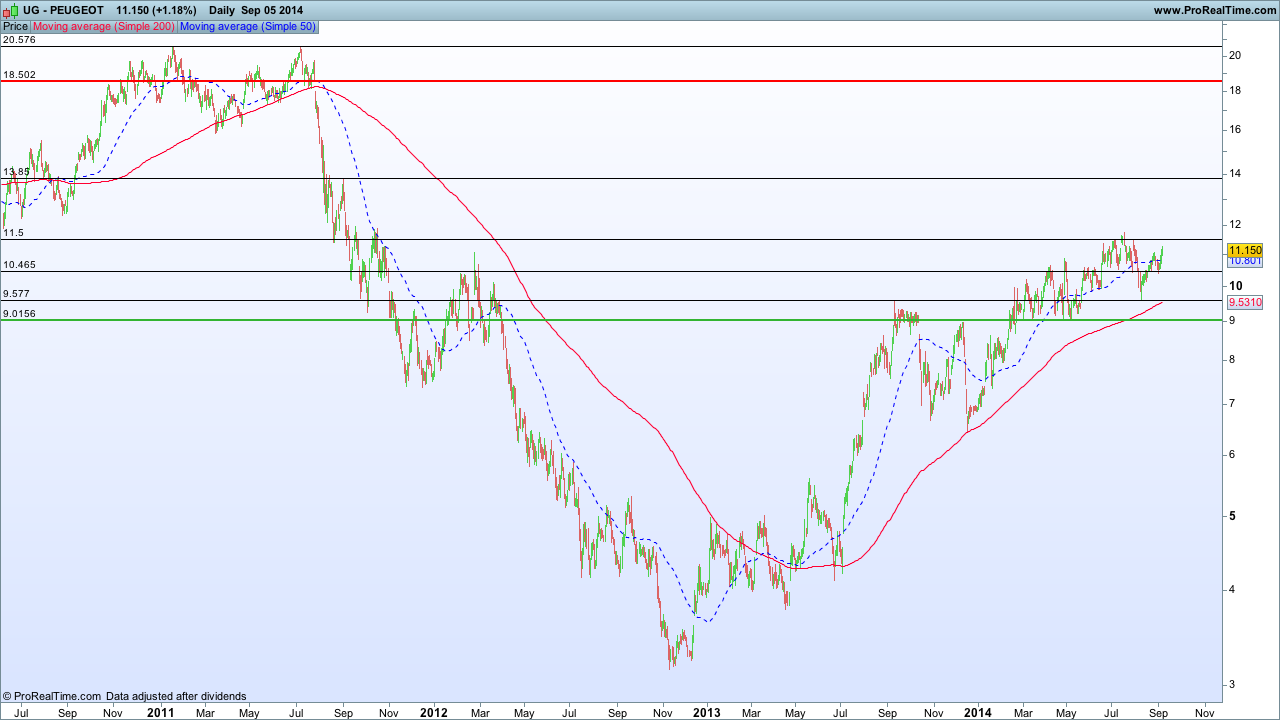Click the blue 10.801 moving average tag
This screenshot has height=720, width=1280.
coord(1245,261)
